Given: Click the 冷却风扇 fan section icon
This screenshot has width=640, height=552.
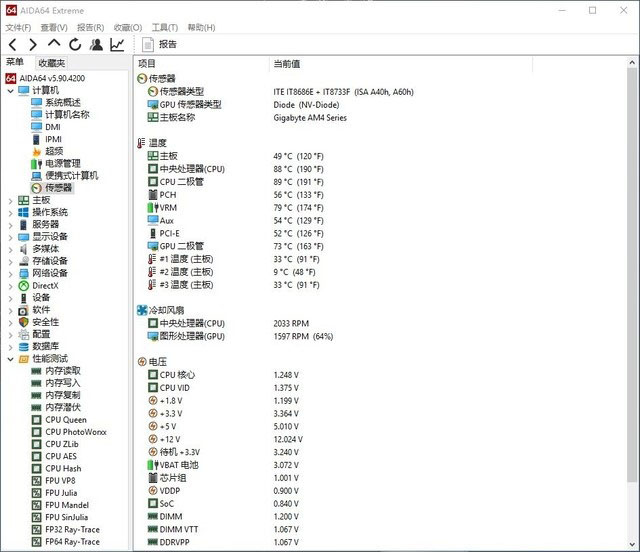Looking at the screenshot, I should (x=142, y=310).
